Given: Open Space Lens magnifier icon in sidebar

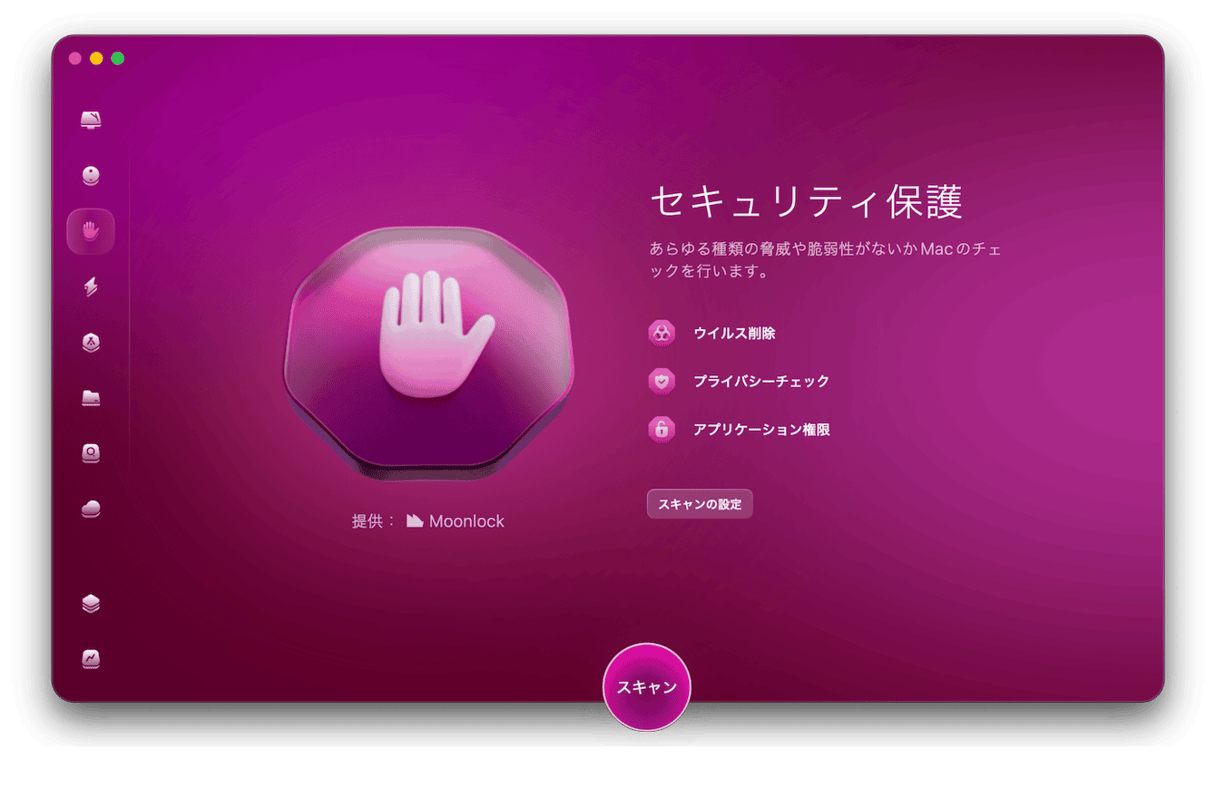Looking at the screenshot, I should click(91, 453).
